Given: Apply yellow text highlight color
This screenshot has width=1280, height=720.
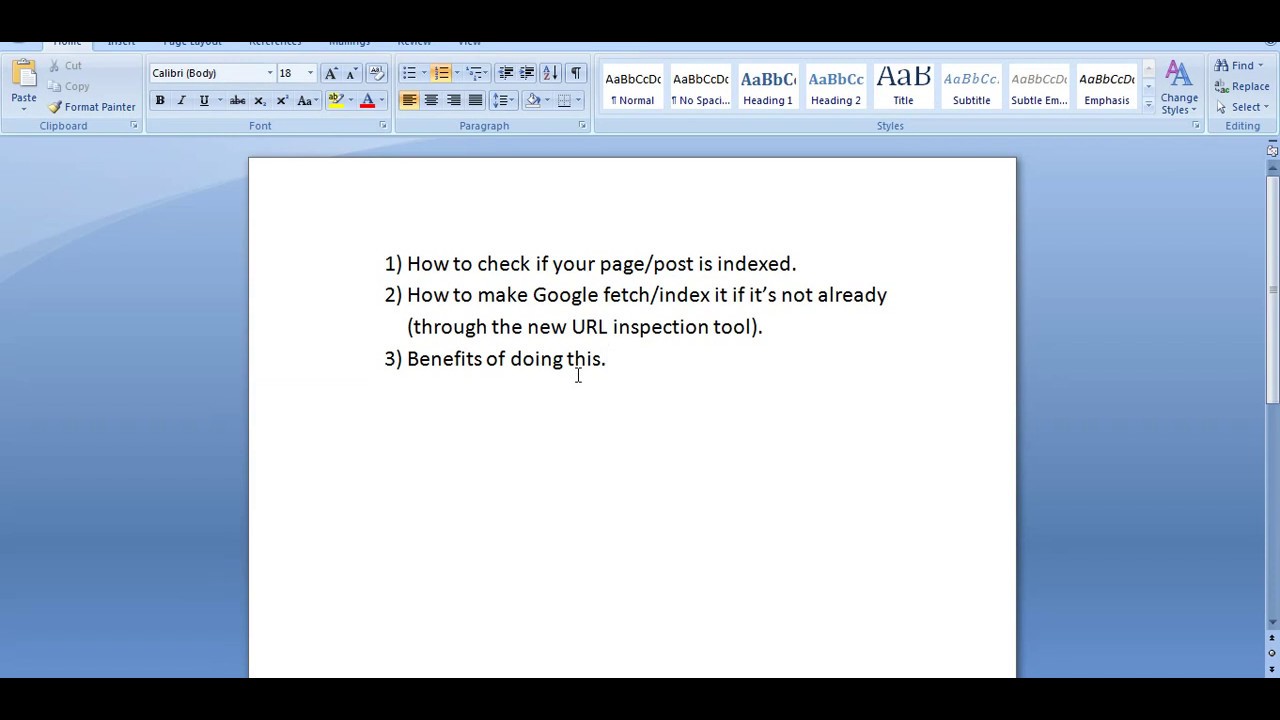Looking at the screenshot, I should coord(336,100).
